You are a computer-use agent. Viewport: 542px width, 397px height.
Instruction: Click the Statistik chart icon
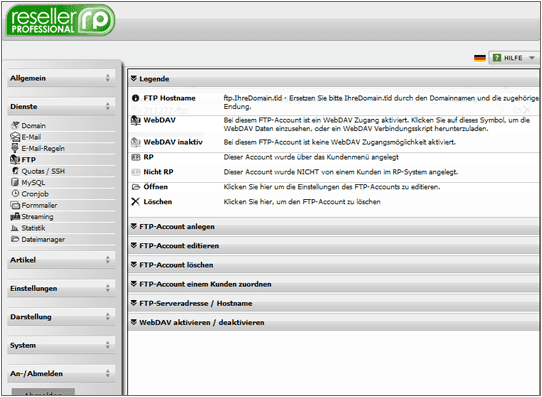[x=15, y=228]
